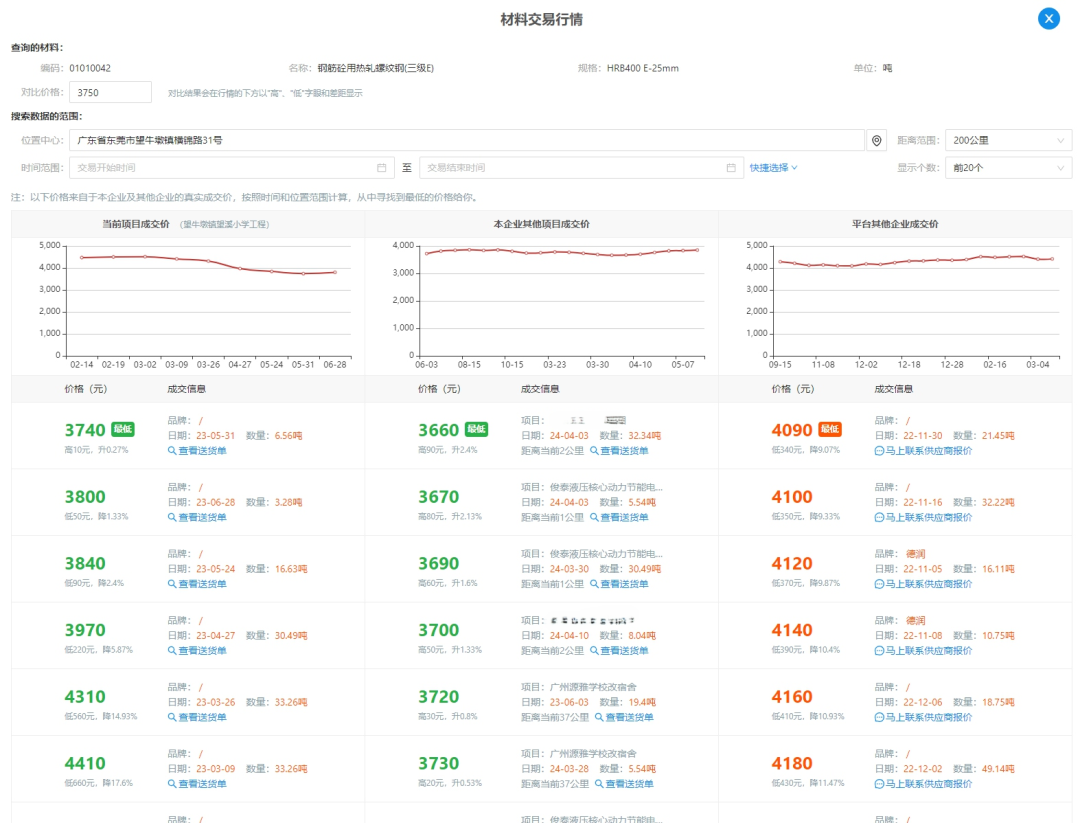Click magnifier icon beside 3740 price's 查看送货单
1080x823 pixels.
point(172,451)
